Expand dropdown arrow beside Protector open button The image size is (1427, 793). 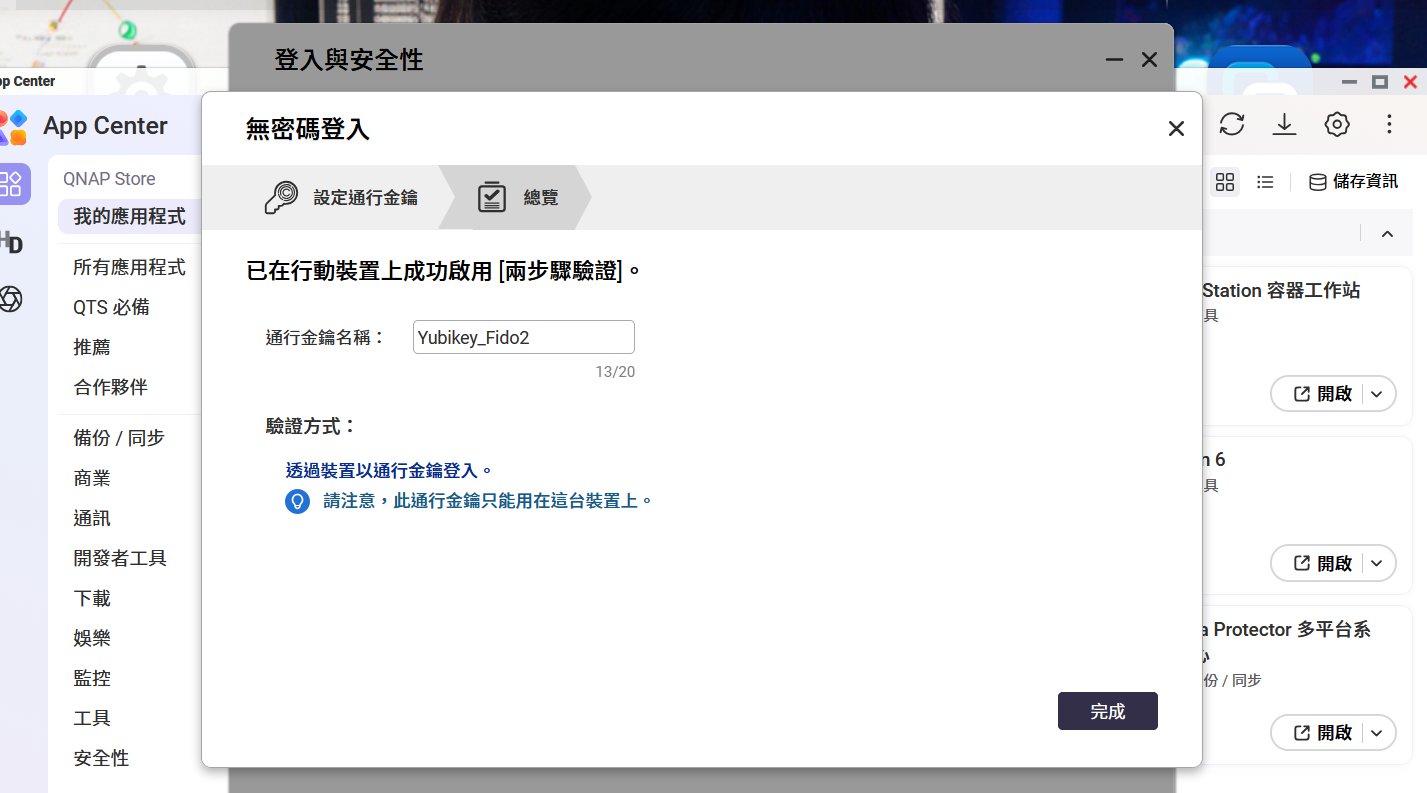1377,733
